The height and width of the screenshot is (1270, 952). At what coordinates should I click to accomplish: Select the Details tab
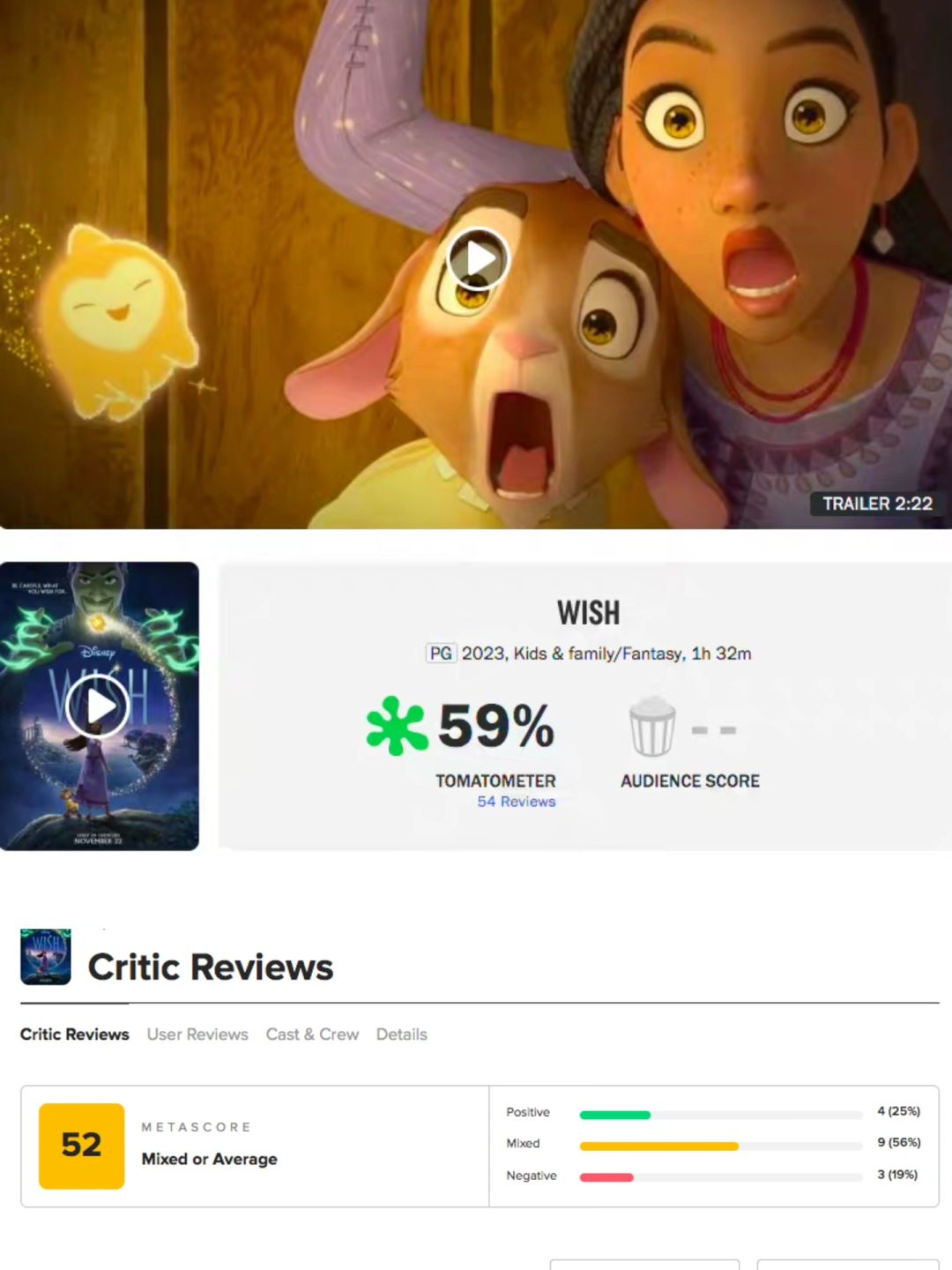click(x=402, y=1035)
